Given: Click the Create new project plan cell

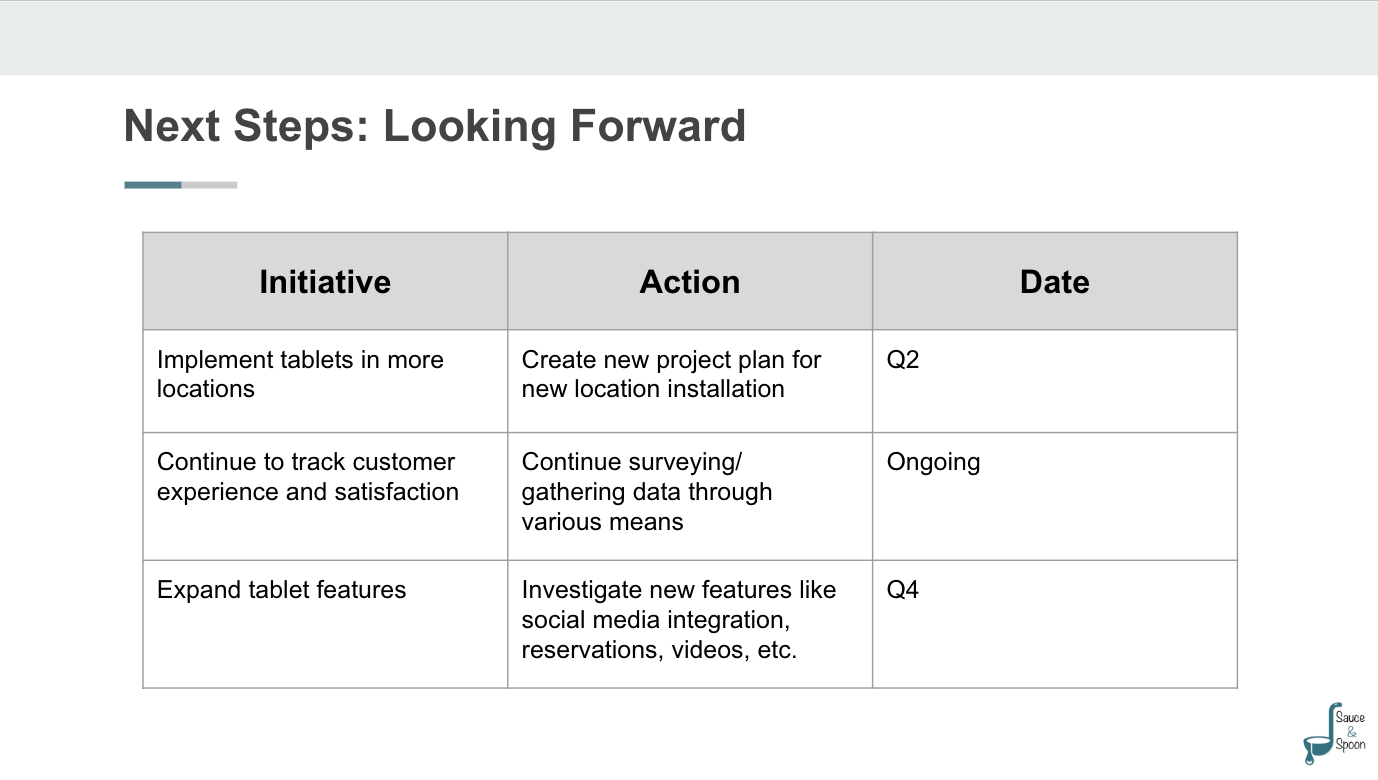Looking at the screenshot, I should pos(690,381).
